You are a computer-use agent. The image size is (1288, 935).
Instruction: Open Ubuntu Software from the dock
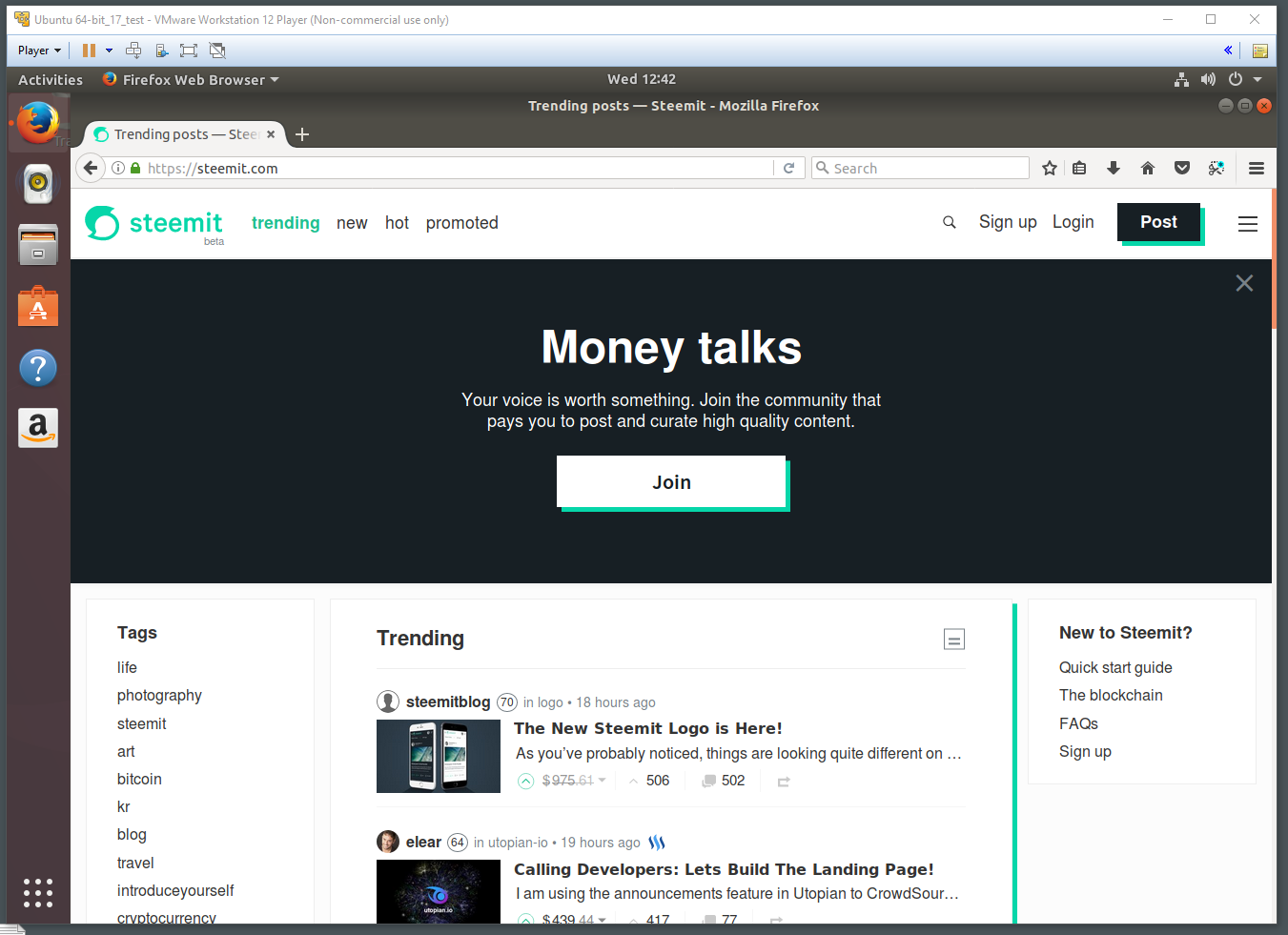click(x=38, y=306)
